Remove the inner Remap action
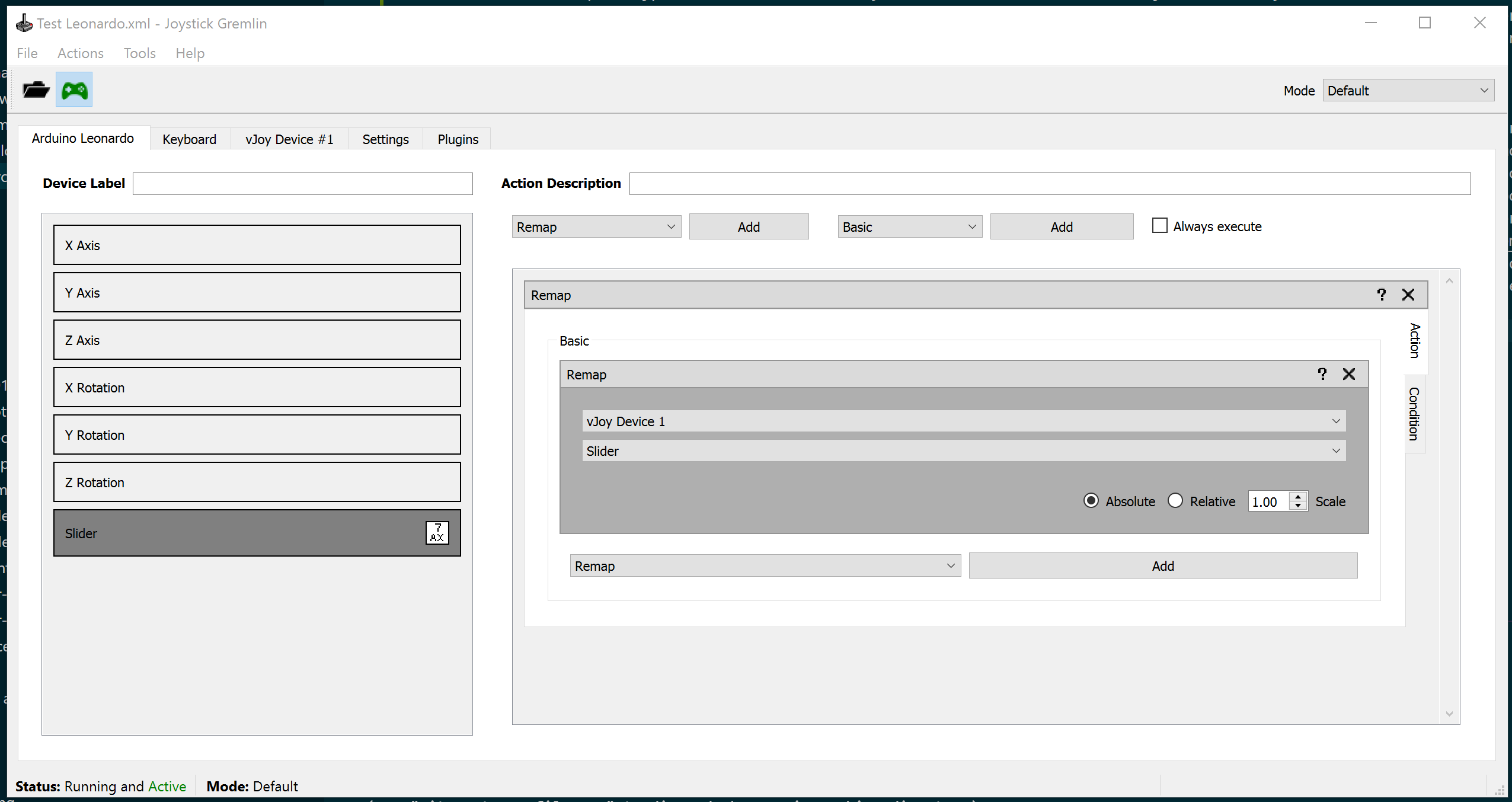 point(1349,374)
